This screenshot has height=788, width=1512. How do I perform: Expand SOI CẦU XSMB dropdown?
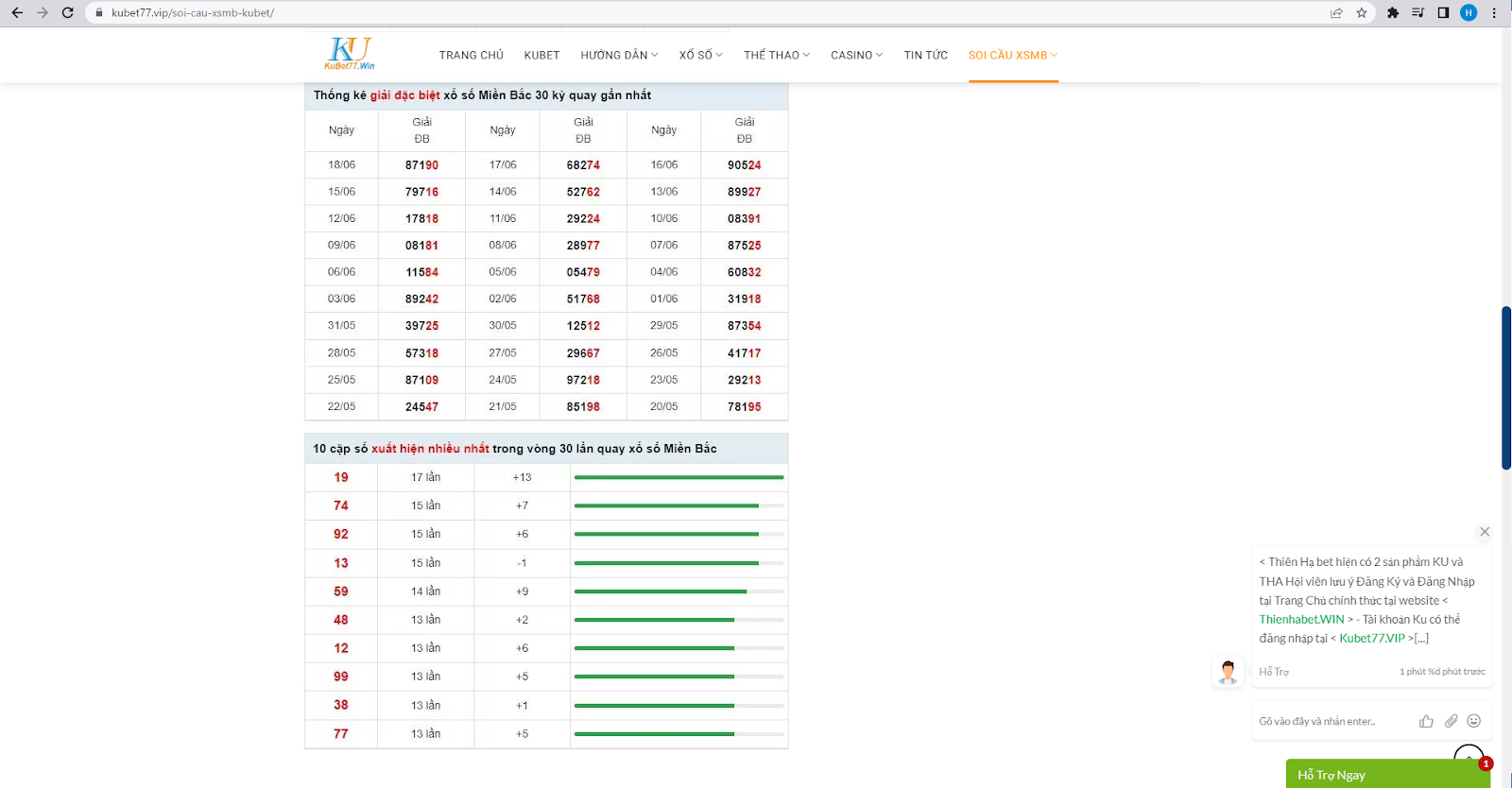tap(1013, 56)
